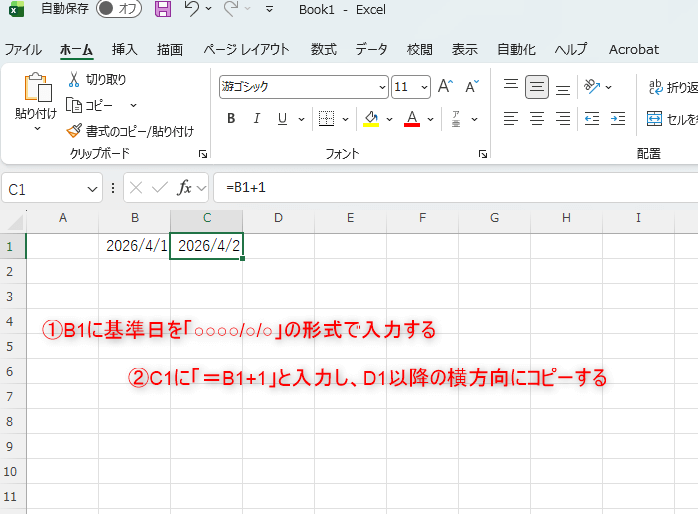Open the font name dropdown 游ゴシック
Image resolution: width=698 pixels, height=514 pixels.
coord(382,87)
